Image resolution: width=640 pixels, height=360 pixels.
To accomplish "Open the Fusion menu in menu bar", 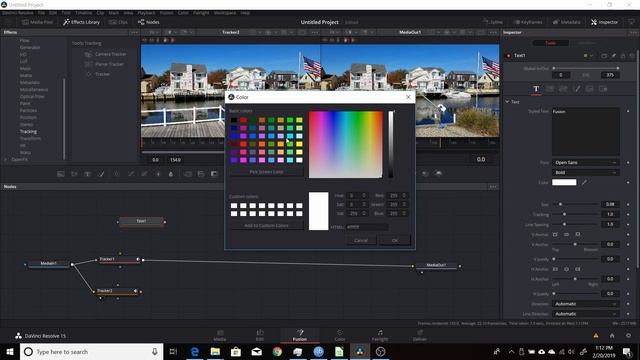I will pos(166,13).
